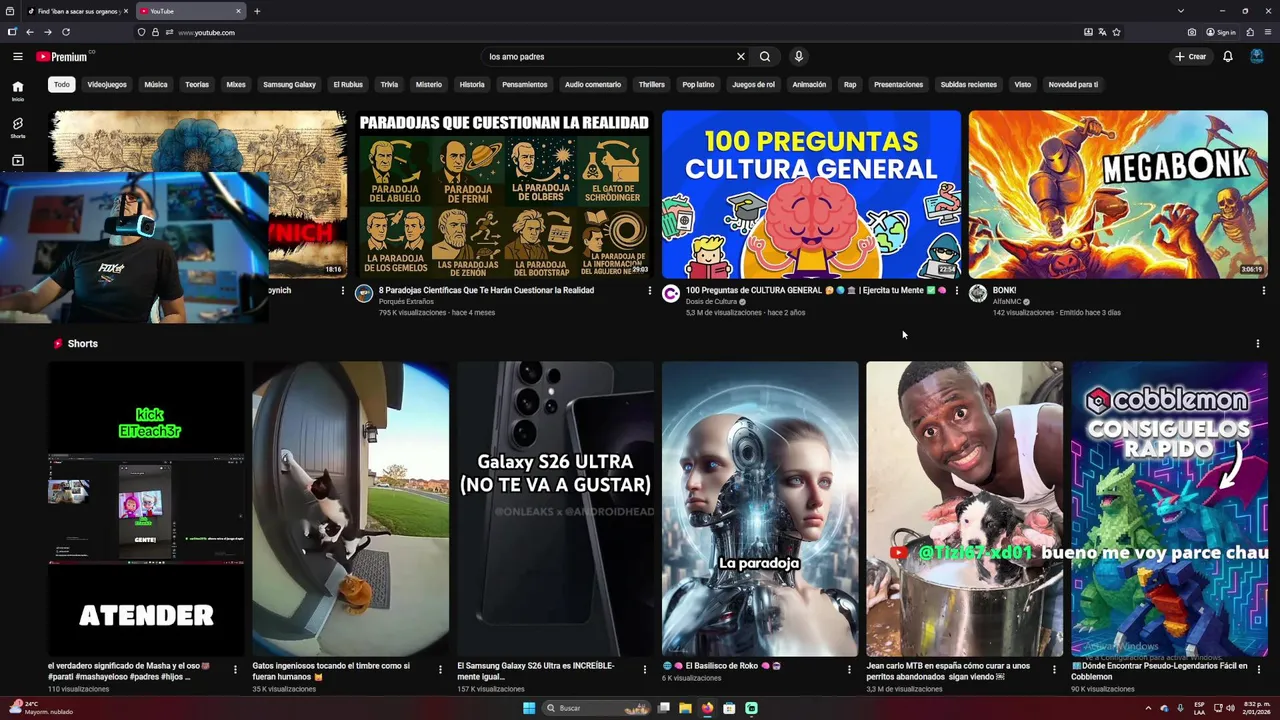Open the MEGABONK video thumbnail
Screen dimensions: 1280x720
tap(1118, 194)
